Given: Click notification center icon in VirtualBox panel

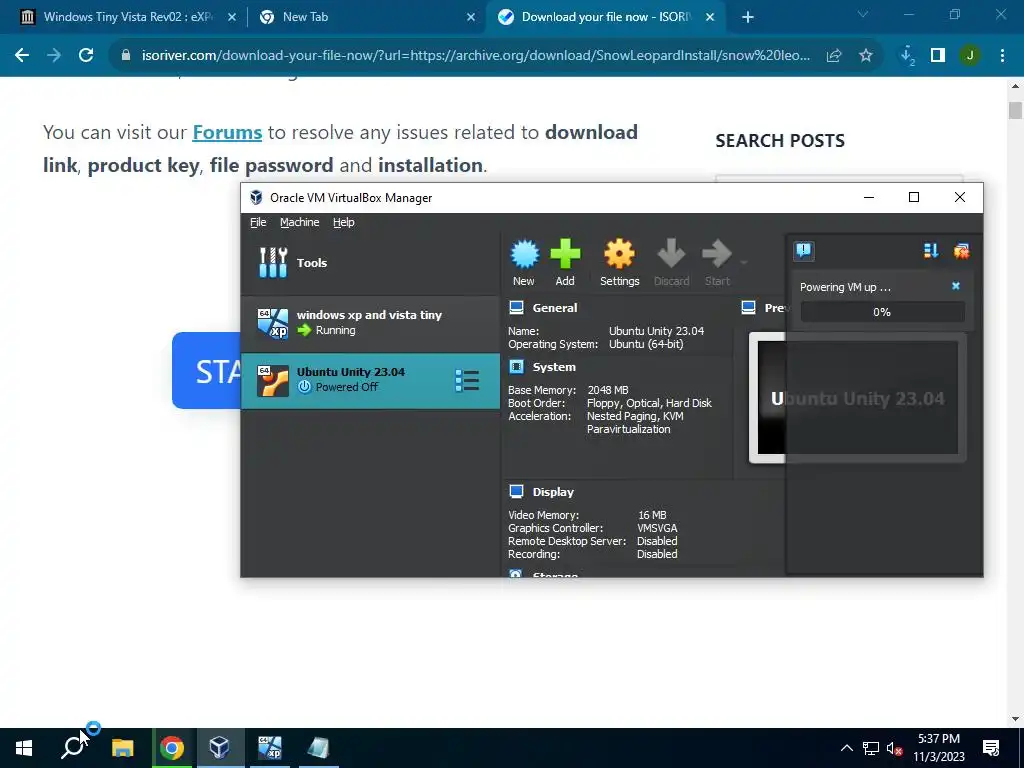Looking at the screenshot, I should tap(804, 251).
